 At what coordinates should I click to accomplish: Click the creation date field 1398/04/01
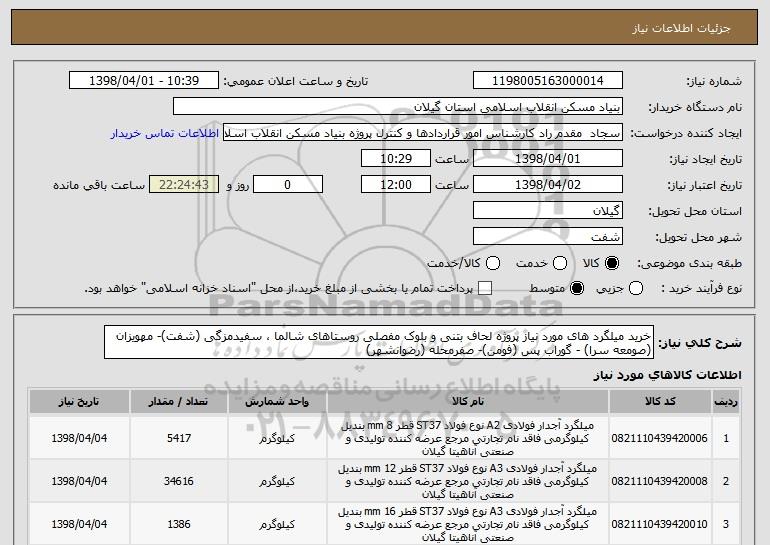[548, 159]
